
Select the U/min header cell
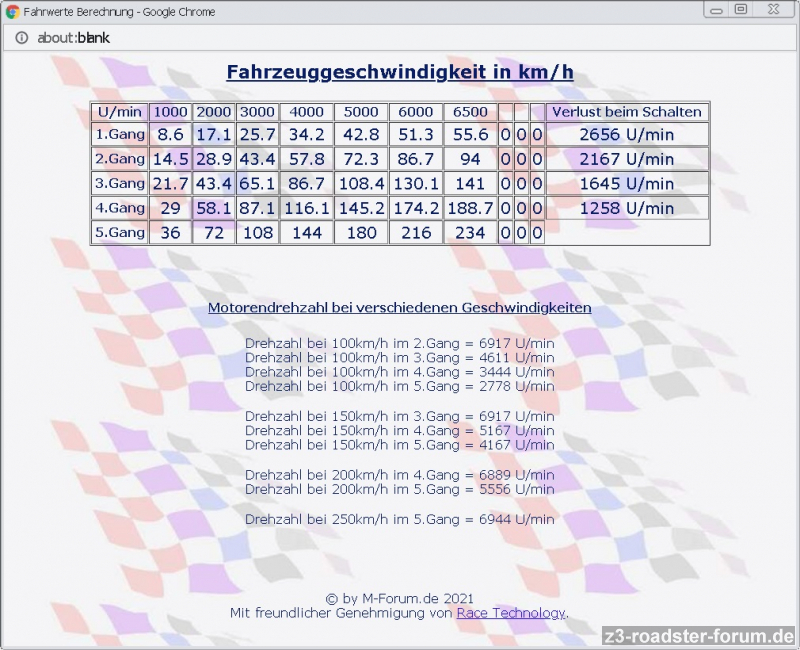coord(120,112)
